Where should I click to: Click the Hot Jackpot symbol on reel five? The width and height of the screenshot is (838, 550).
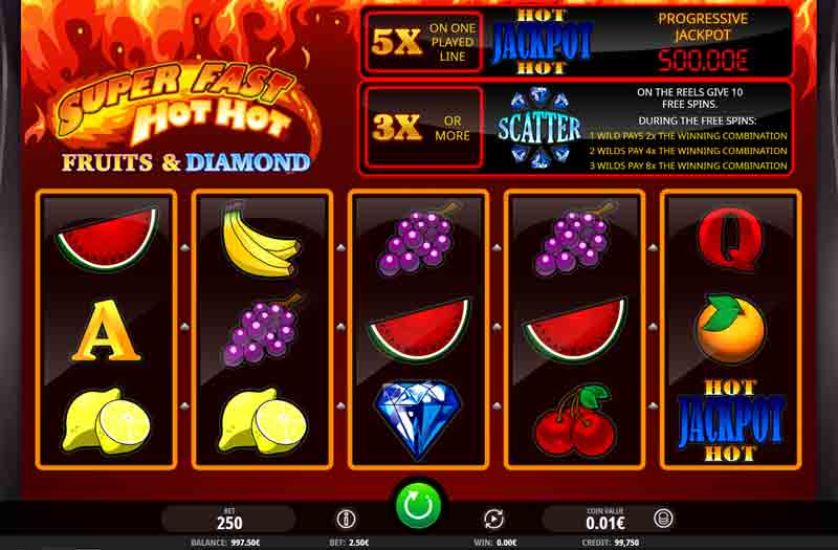[730, 421]
